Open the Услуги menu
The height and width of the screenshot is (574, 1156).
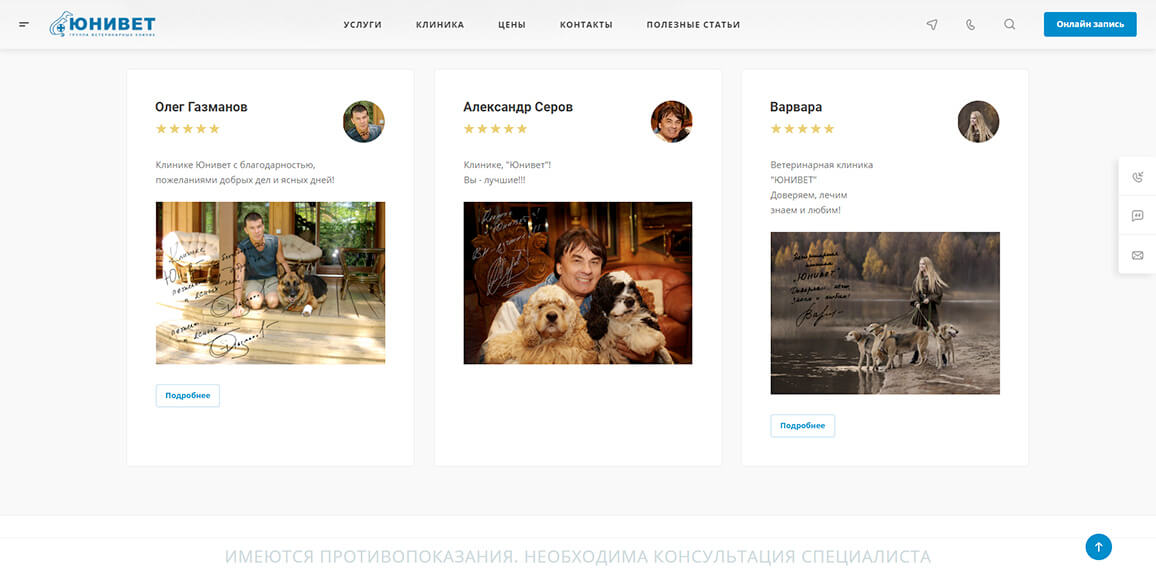click(x=363, y=25)
